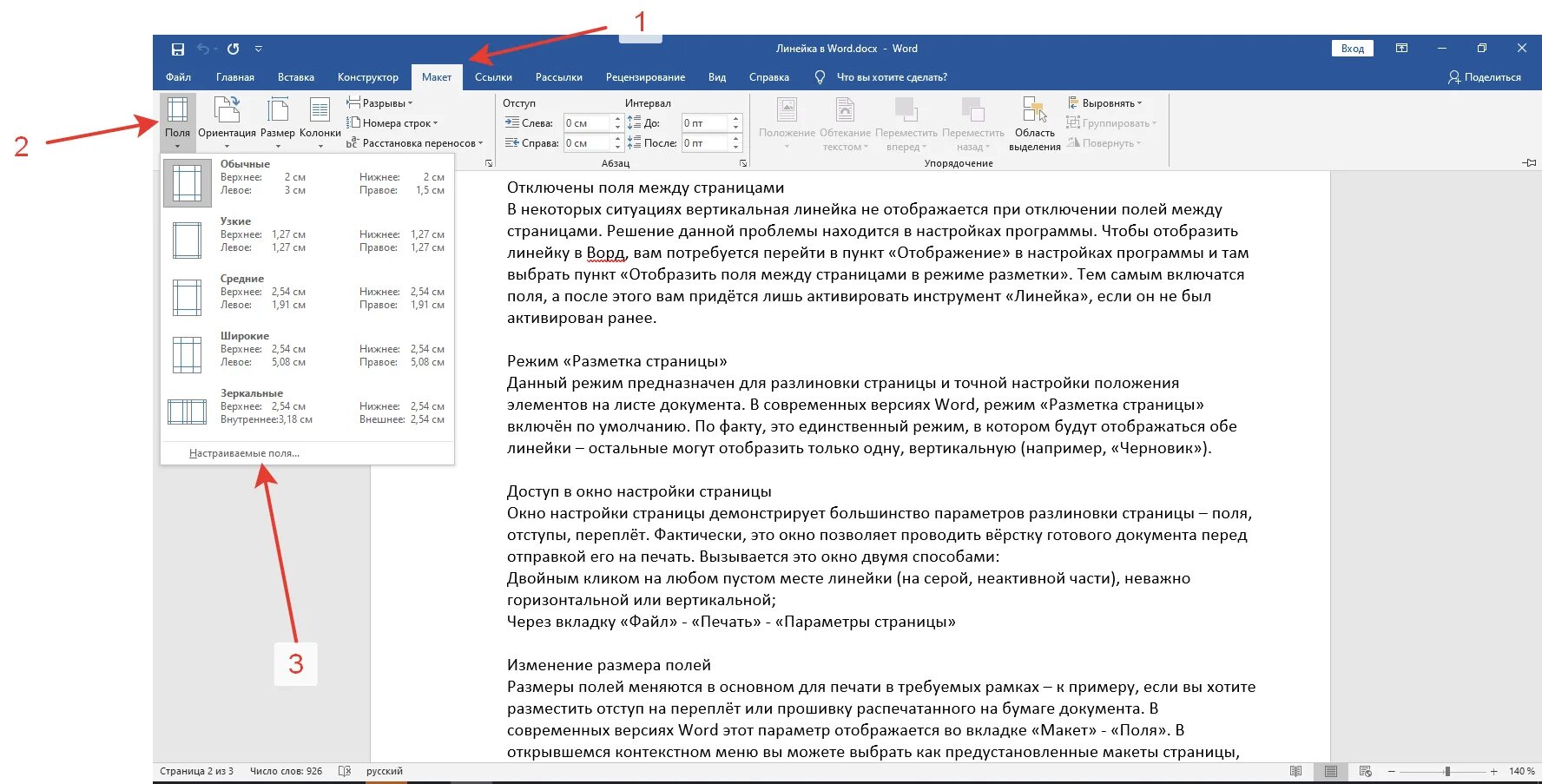Open the Customize Quick Access Toolbar arrow

(x=259, y=49)
